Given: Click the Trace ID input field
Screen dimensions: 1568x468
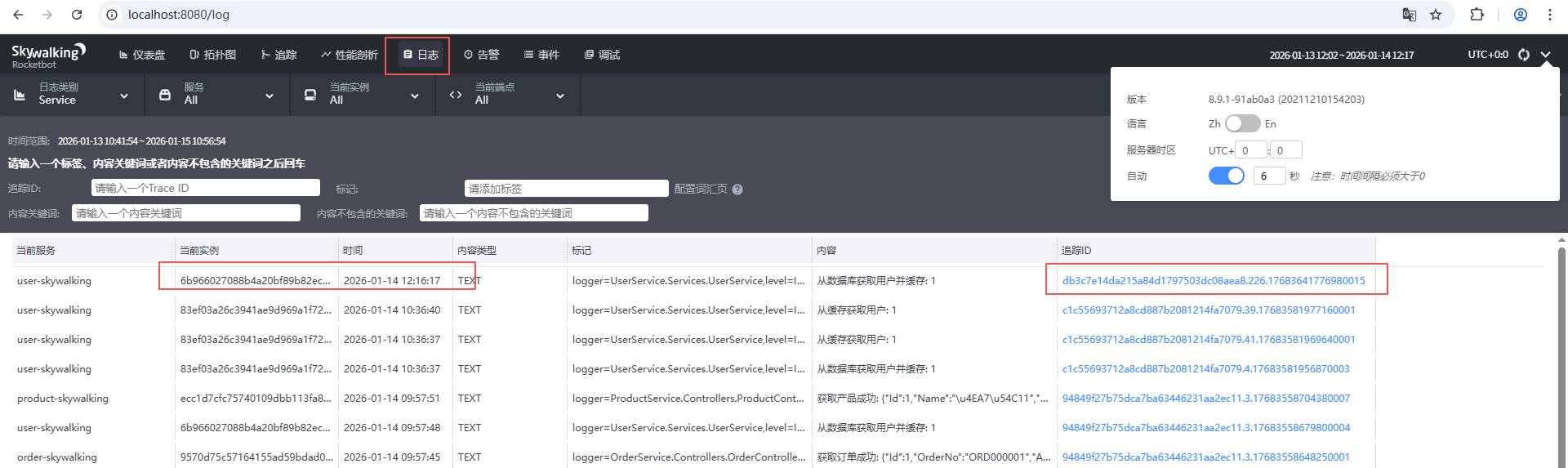Looking at the screenshot, I should point(206,188).
